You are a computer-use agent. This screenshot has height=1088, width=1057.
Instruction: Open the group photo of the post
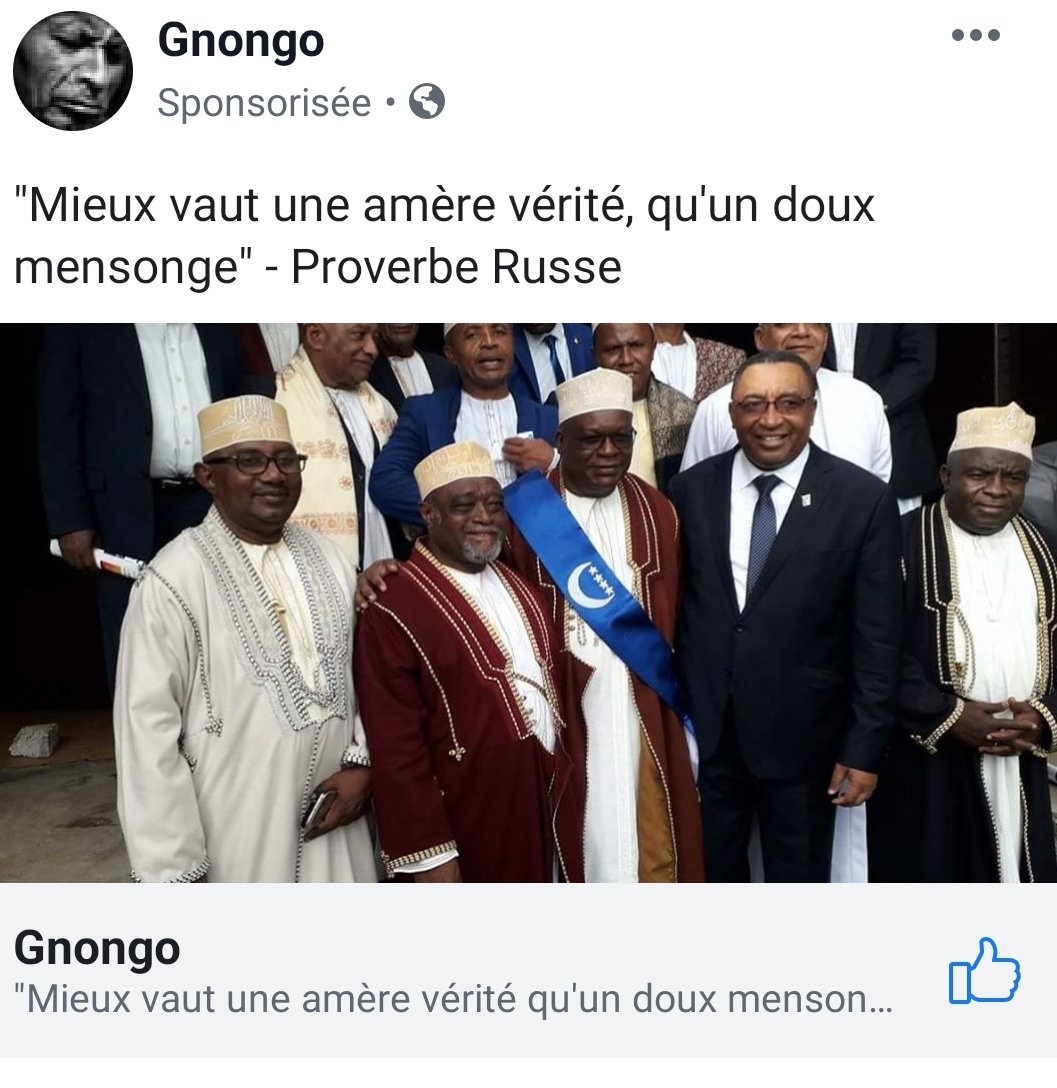[x=528, y=602]
